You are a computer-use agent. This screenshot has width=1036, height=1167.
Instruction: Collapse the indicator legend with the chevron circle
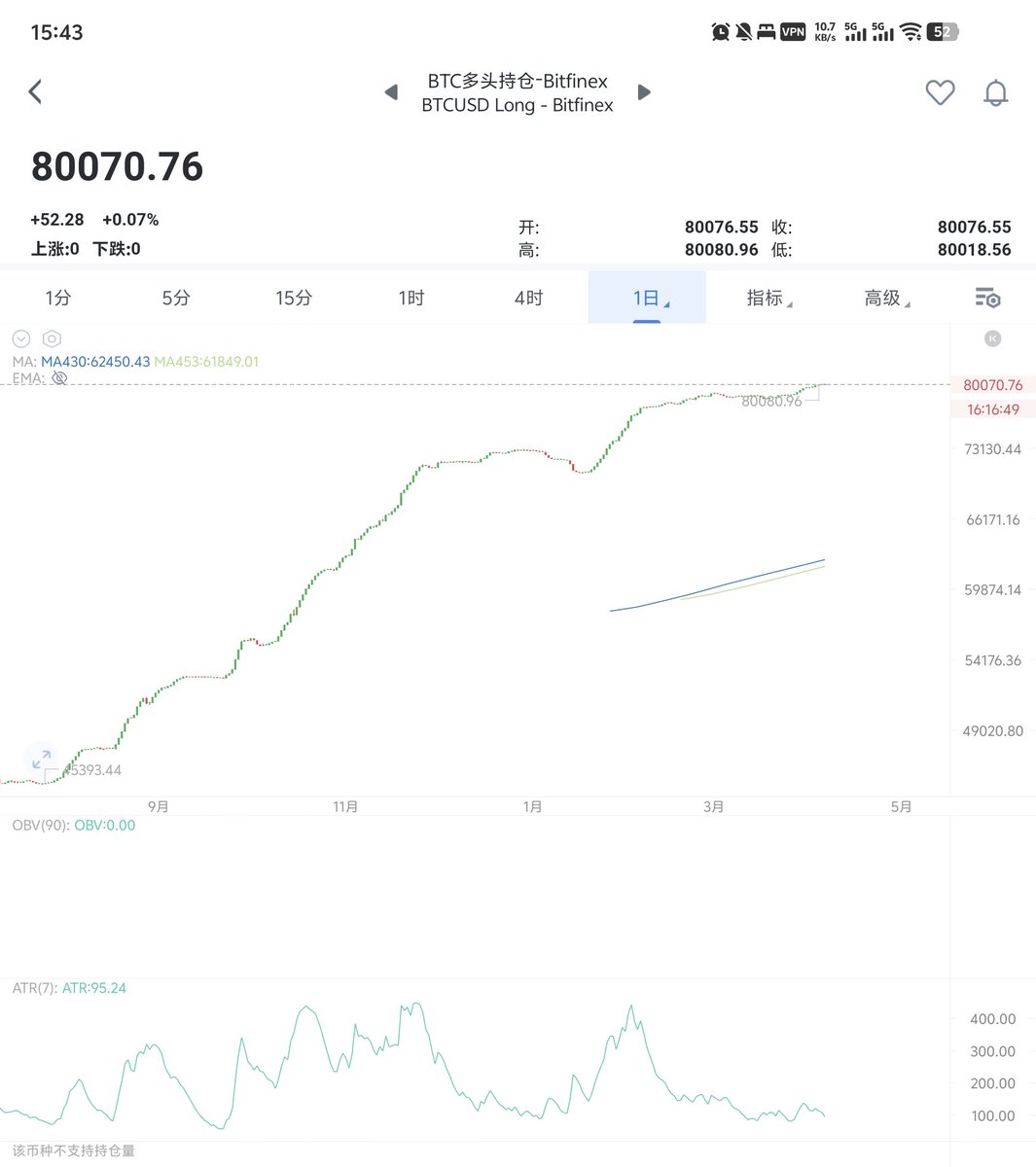(20, 338)
